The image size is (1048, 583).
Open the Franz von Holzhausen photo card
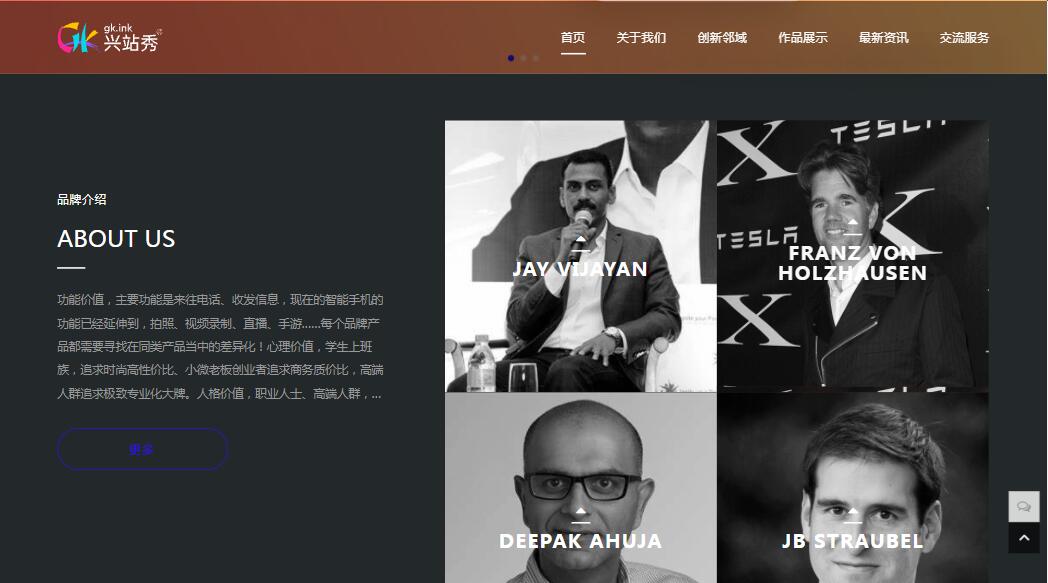click(x=853, y=256)
